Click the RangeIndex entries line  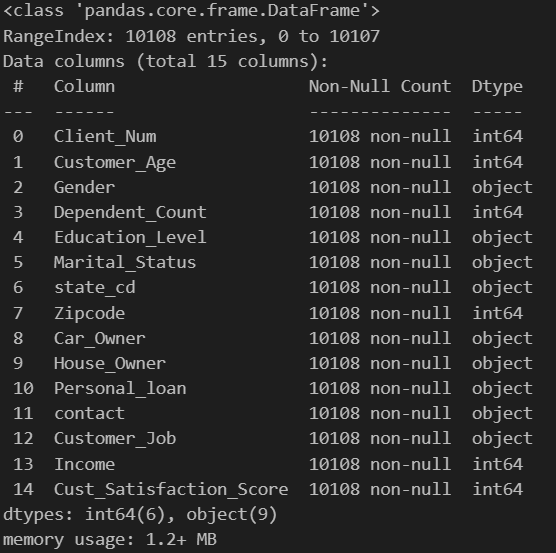[x=191, y=37]
